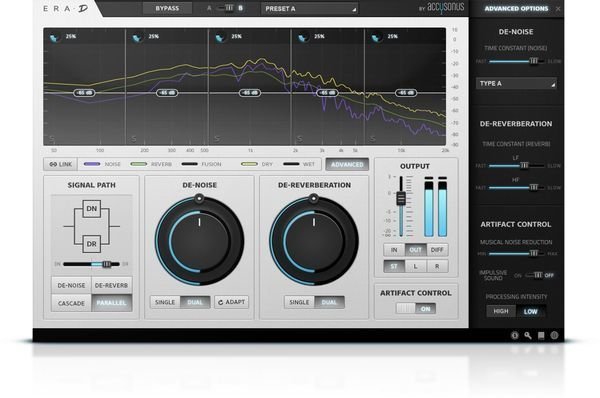Click the DE-REVERB signal path button
This screenshot has width=600, height=398.
pos(111,285)
